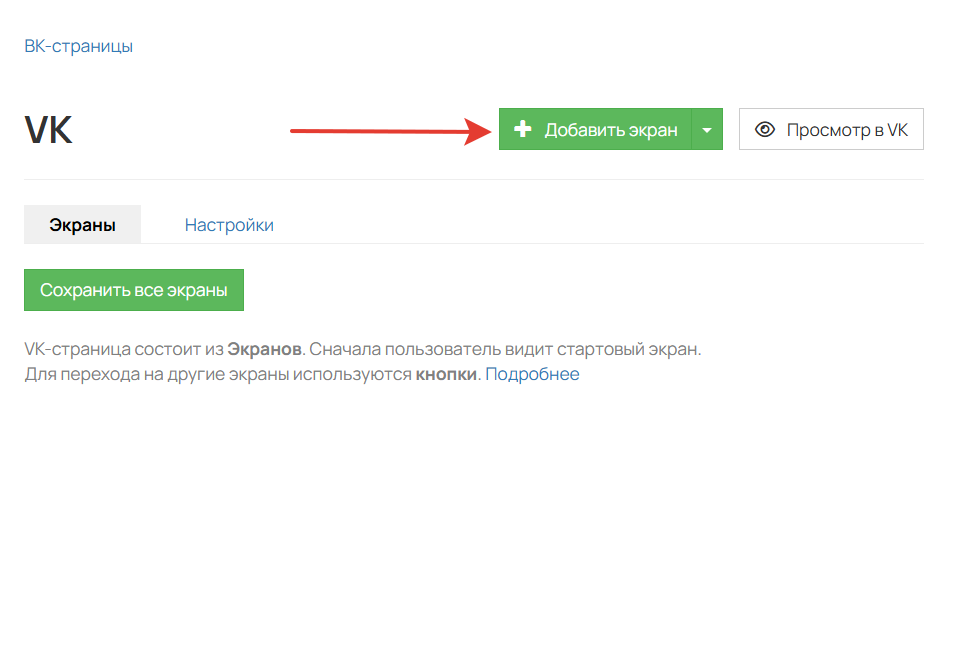Expand the Добавить экран dropdown arrow
954x645 pixels.
point(707,129)
